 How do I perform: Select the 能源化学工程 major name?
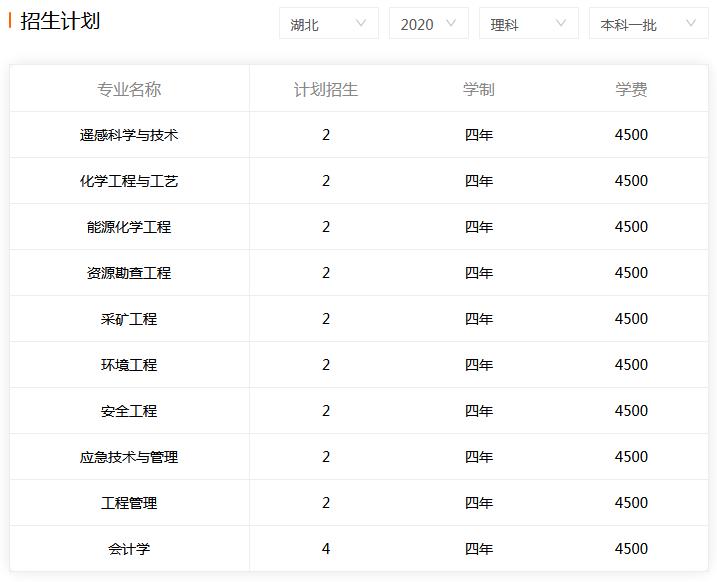[129, 227]
